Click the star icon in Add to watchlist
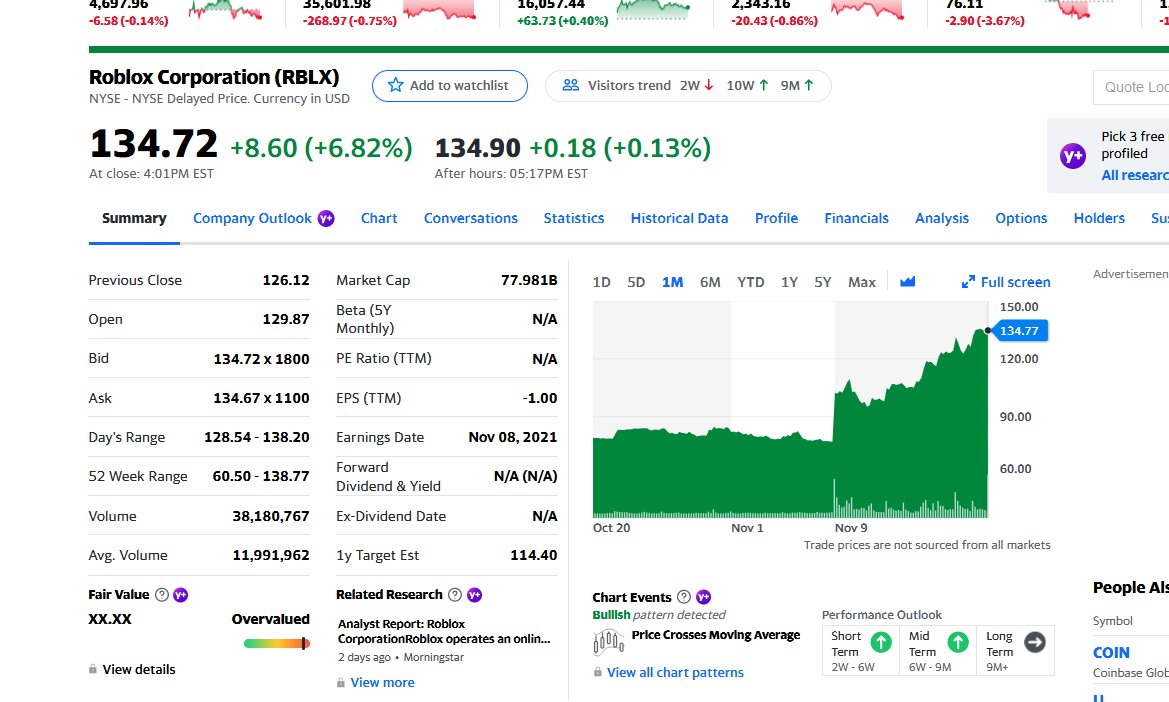 [395, 85]
